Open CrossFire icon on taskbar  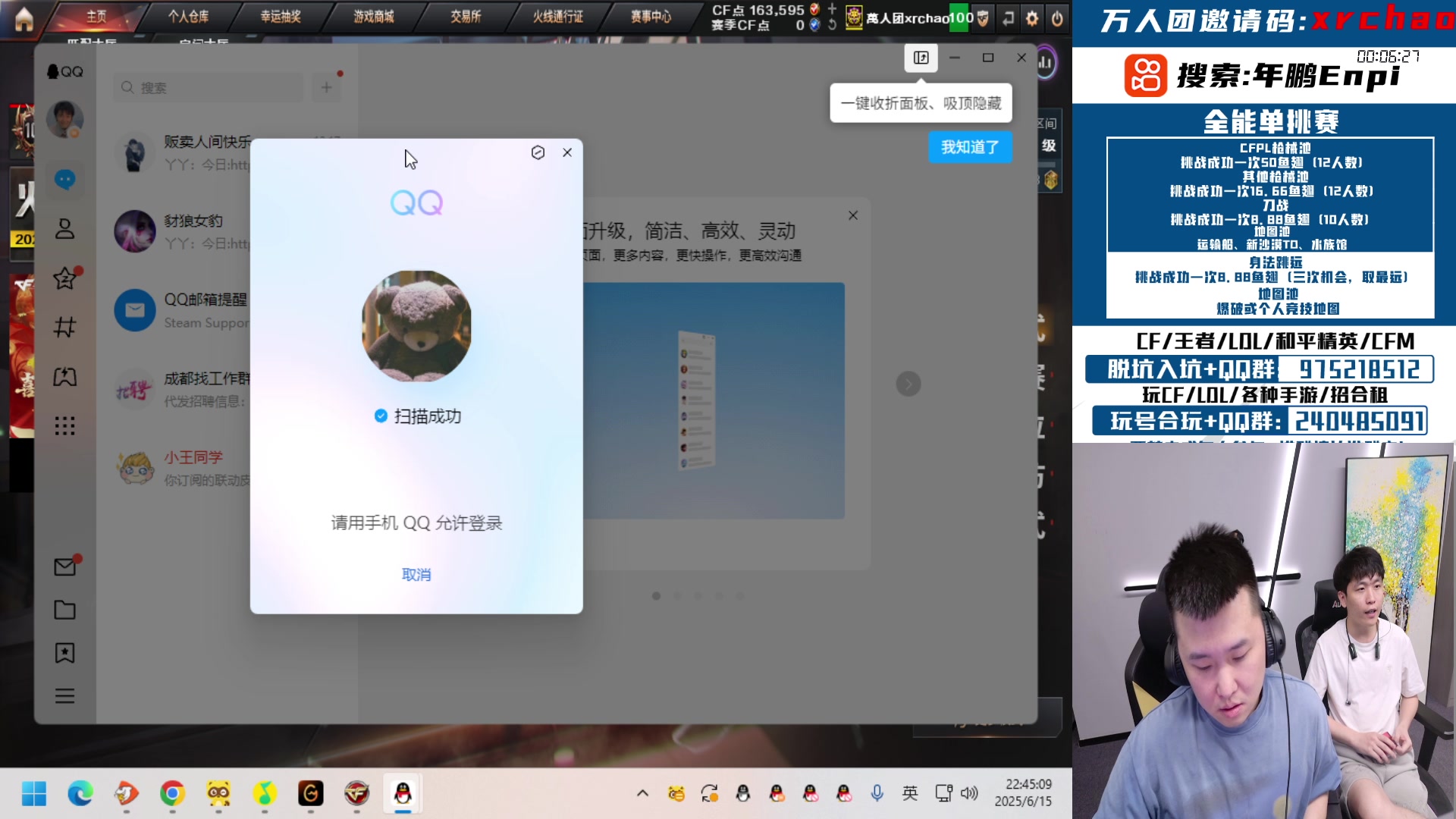(x=356, y=794)
